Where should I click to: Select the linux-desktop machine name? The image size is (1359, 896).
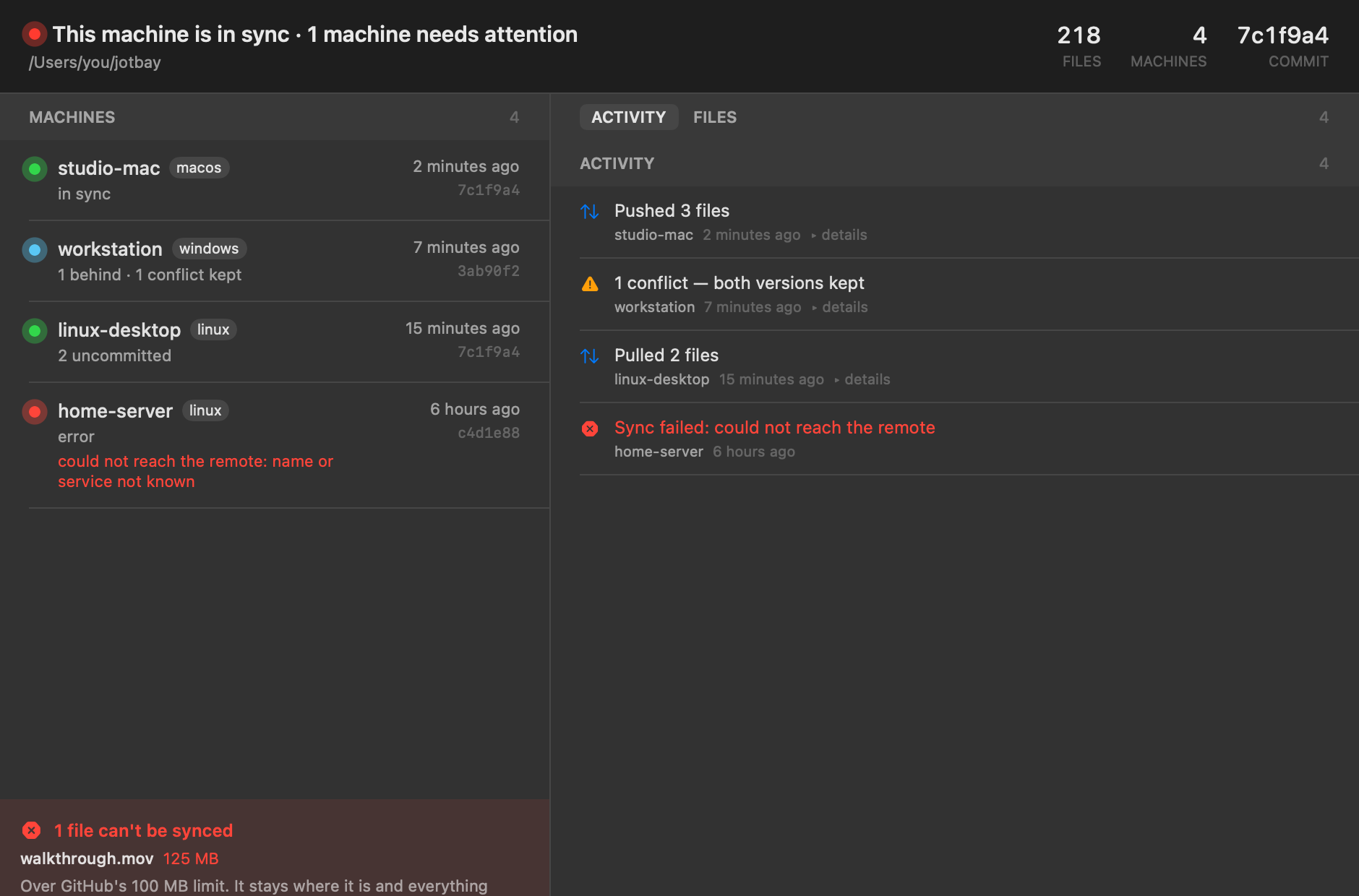[119, 330]
